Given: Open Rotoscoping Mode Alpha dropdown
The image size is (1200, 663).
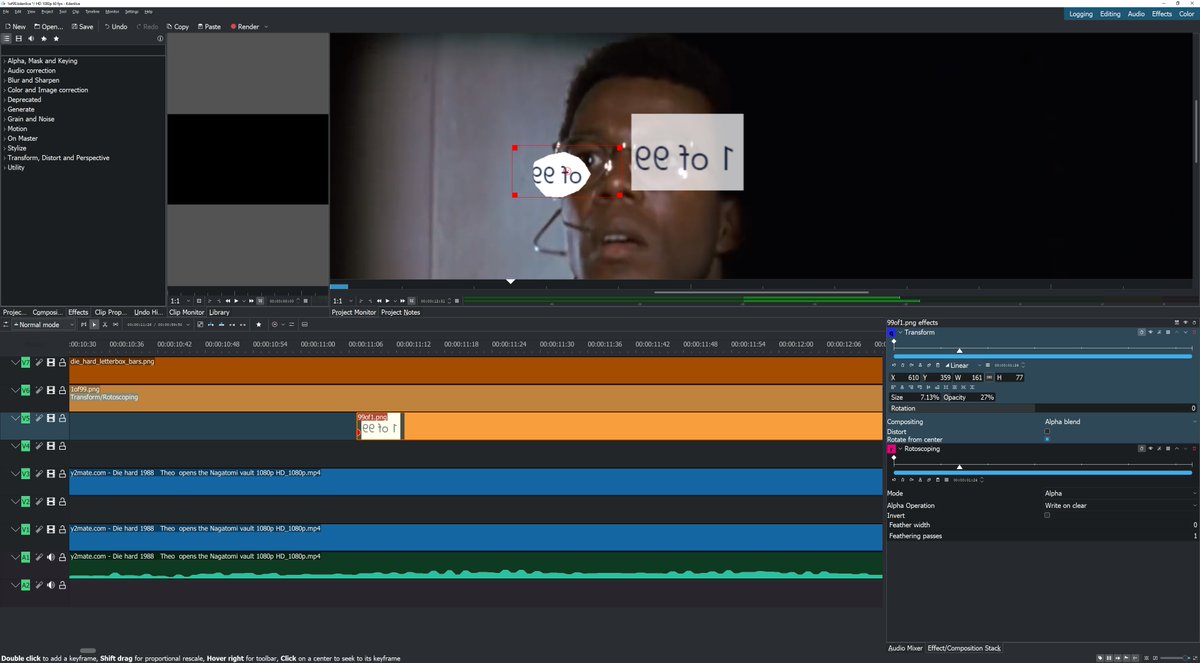Looking at the screenshot, I should 1119,493.
